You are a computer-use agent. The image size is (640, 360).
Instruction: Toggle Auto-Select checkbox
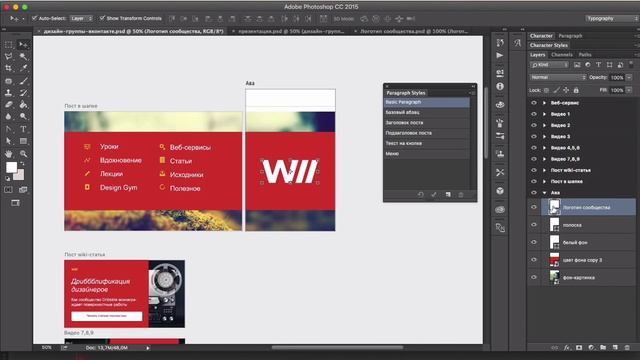pos(35,18)
